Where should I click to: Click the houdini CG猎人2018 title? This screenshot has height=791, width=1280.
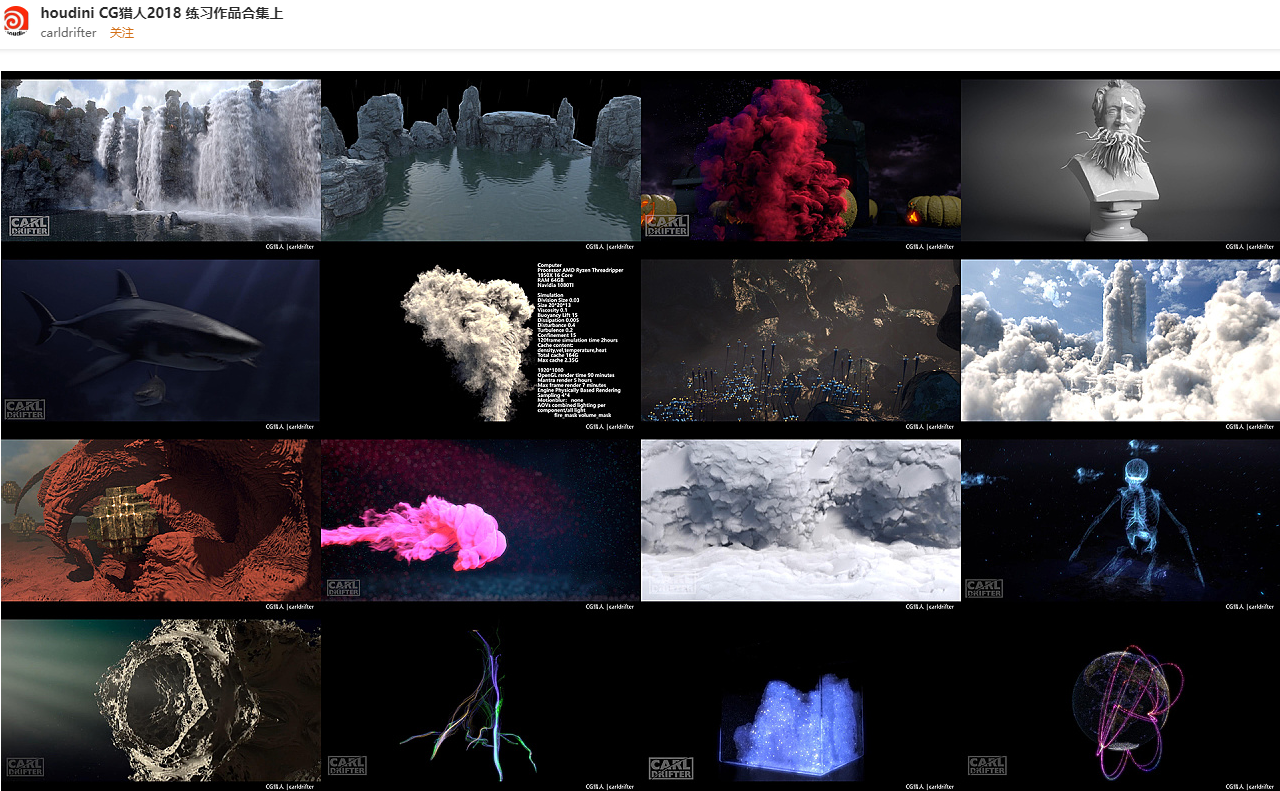[x=160, y=14]
